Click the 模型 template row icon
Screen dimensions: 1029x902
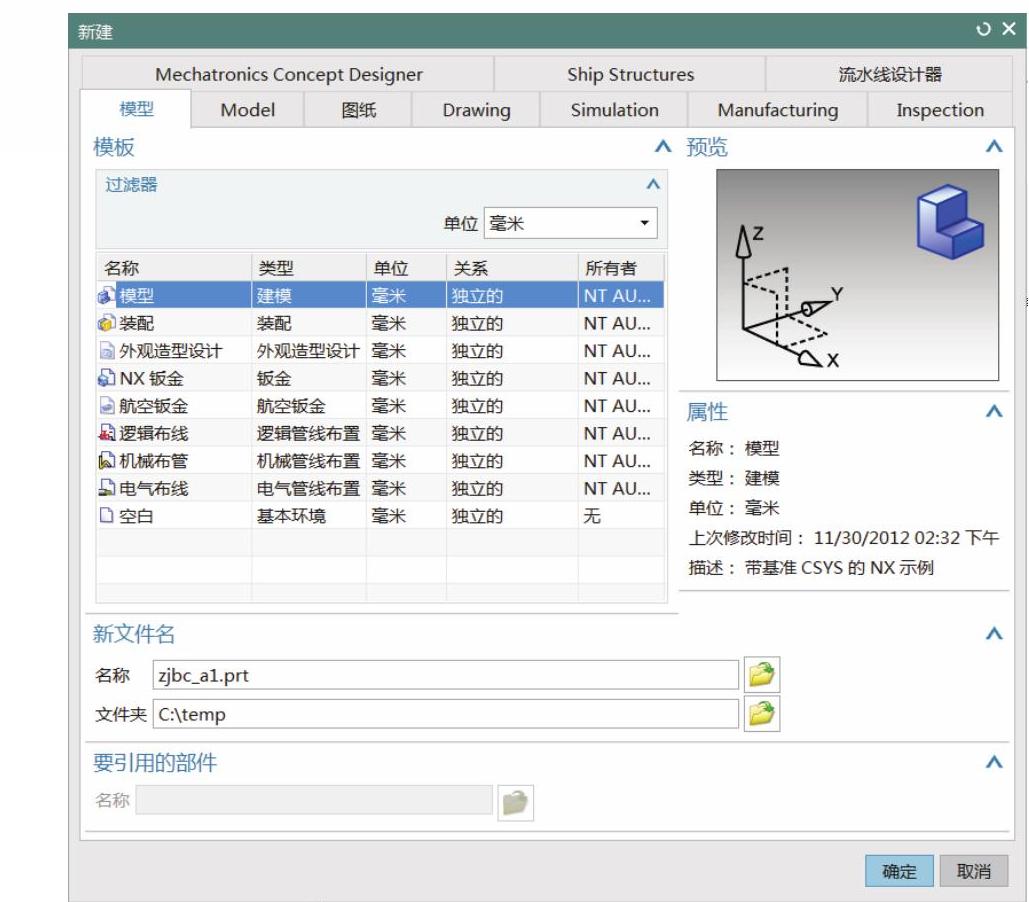(106, 295)
